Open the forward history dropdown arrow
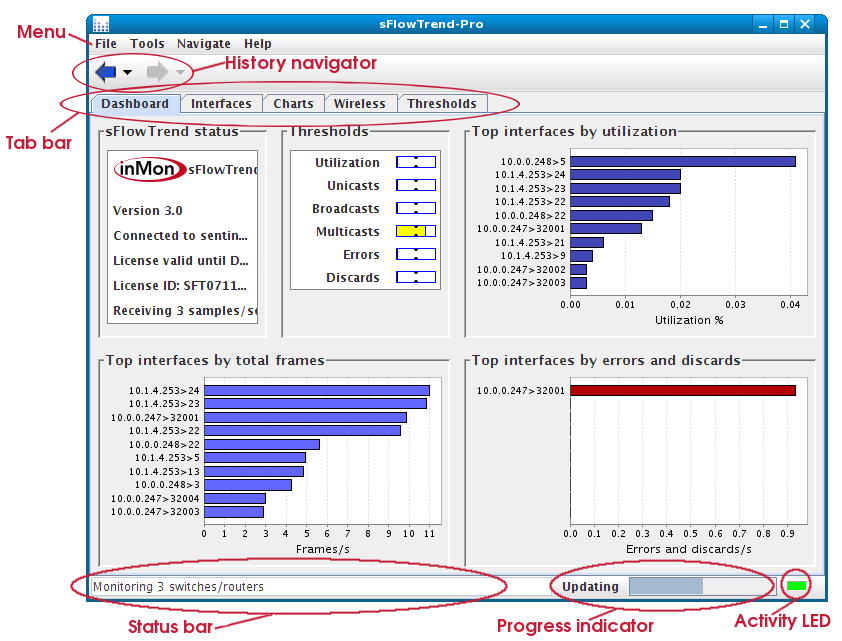This screenshot has width=842, height=641. point(180,73)
